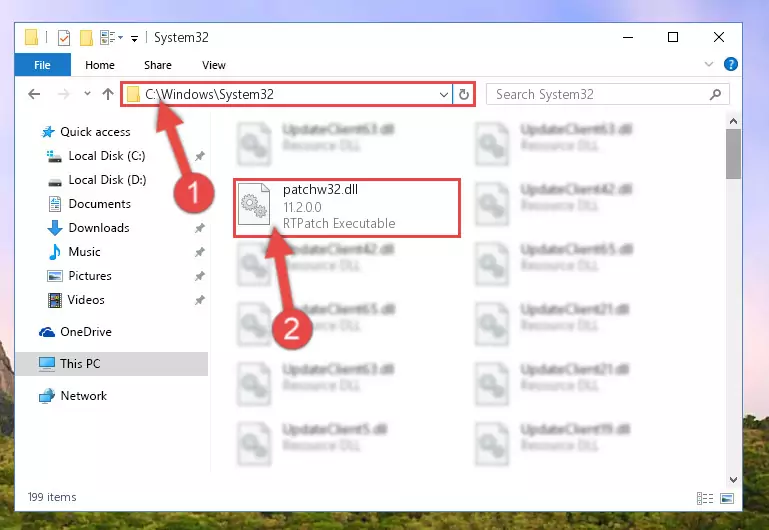Go forward with the Forward arrow
769x530 pixels.
63,94
